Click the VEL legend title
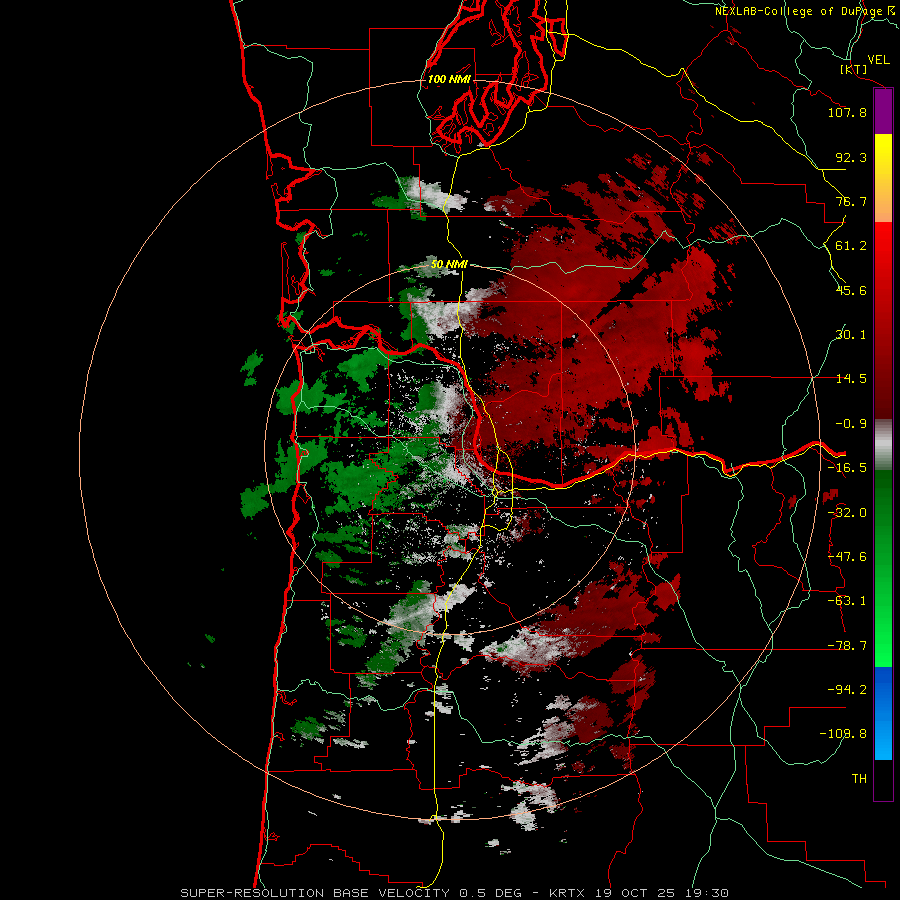The height and width of the screenshot is (900, 900). point(879,60)
